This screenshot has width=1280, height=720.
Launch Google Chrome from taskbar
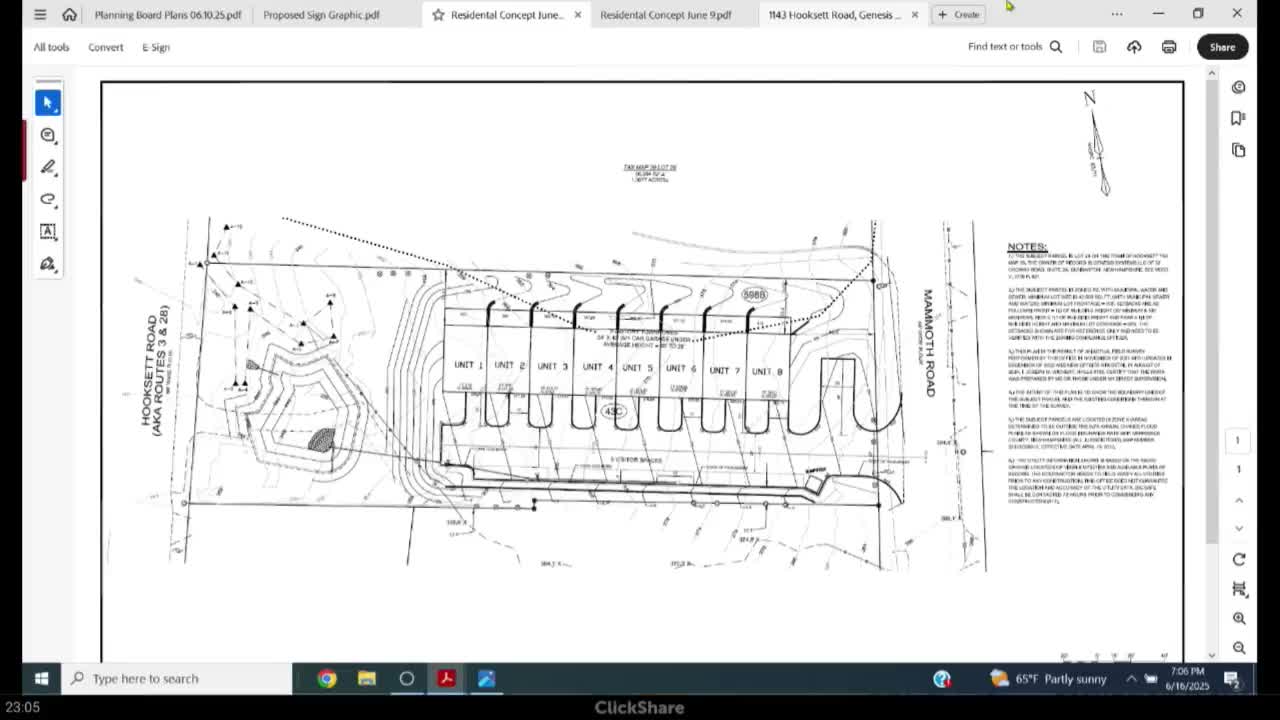[327, 679]
